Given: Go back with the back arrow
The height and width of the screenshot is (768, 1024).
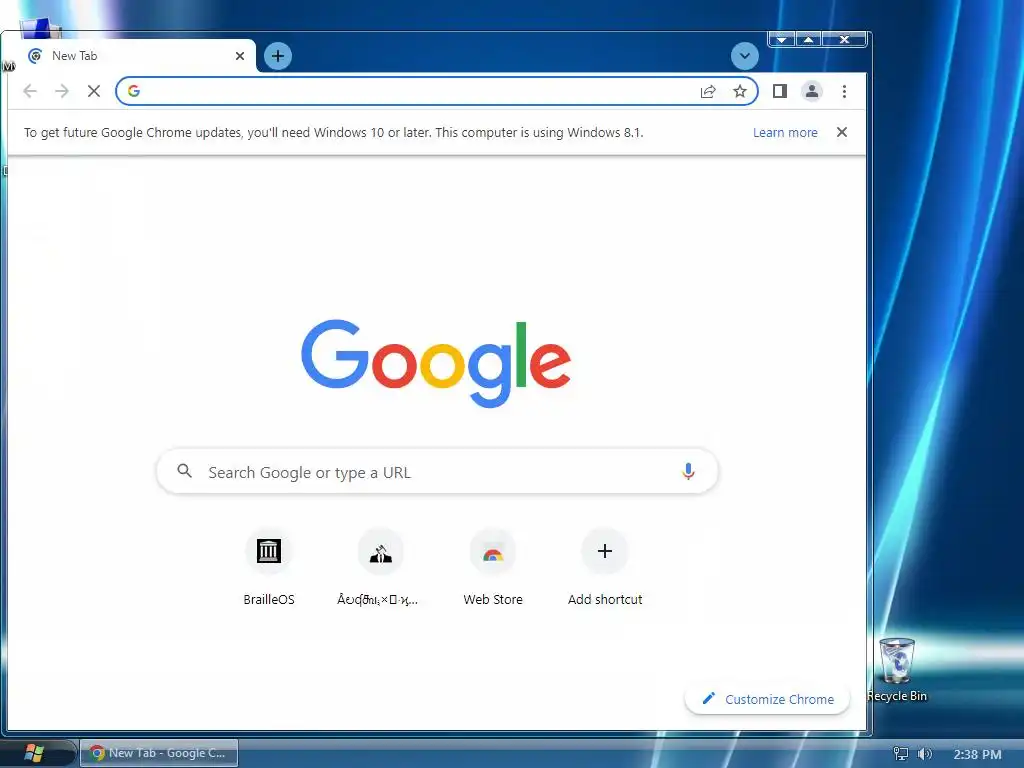Looking at the screenshot, I should (30, 91).
